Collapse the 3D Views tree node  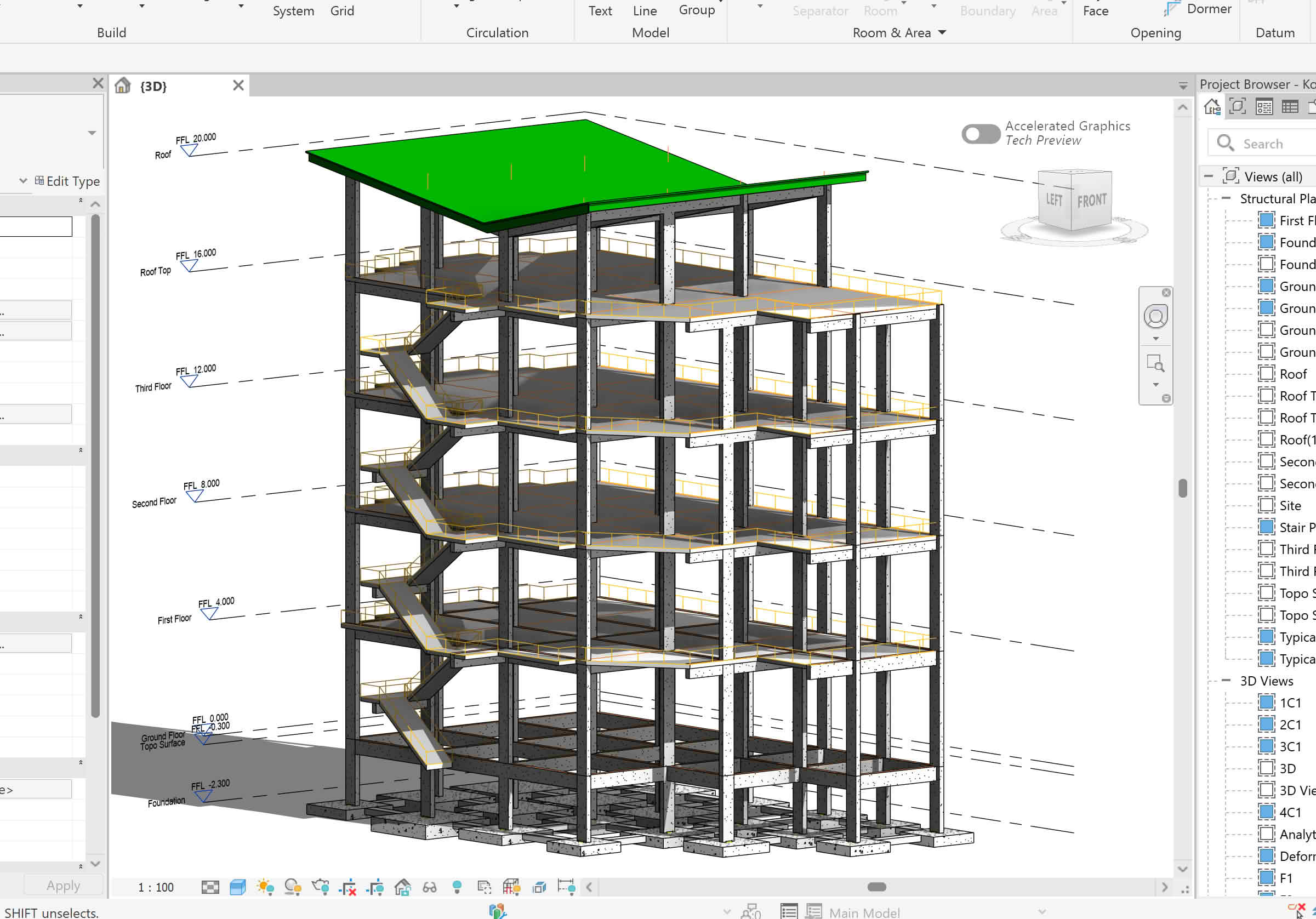(x=1226, y=681)
